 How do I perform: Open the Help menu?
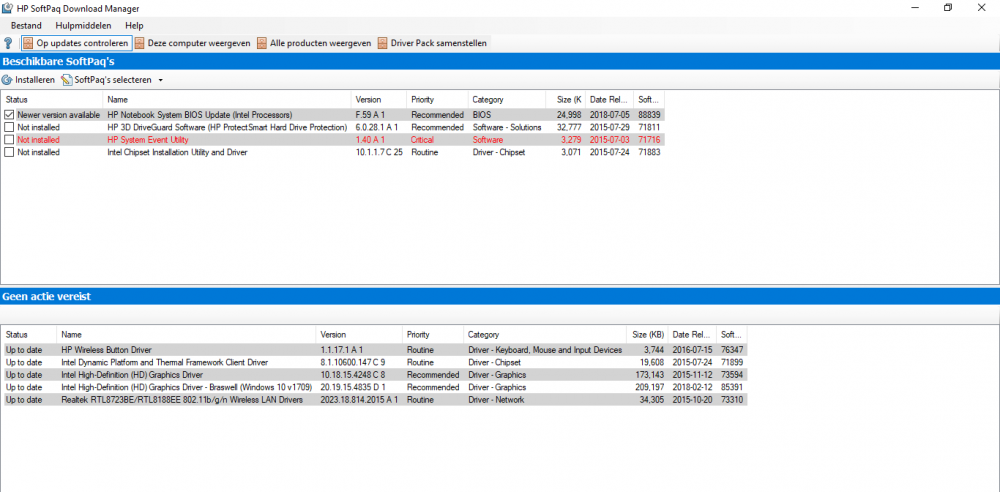click(x=135, y=26)
